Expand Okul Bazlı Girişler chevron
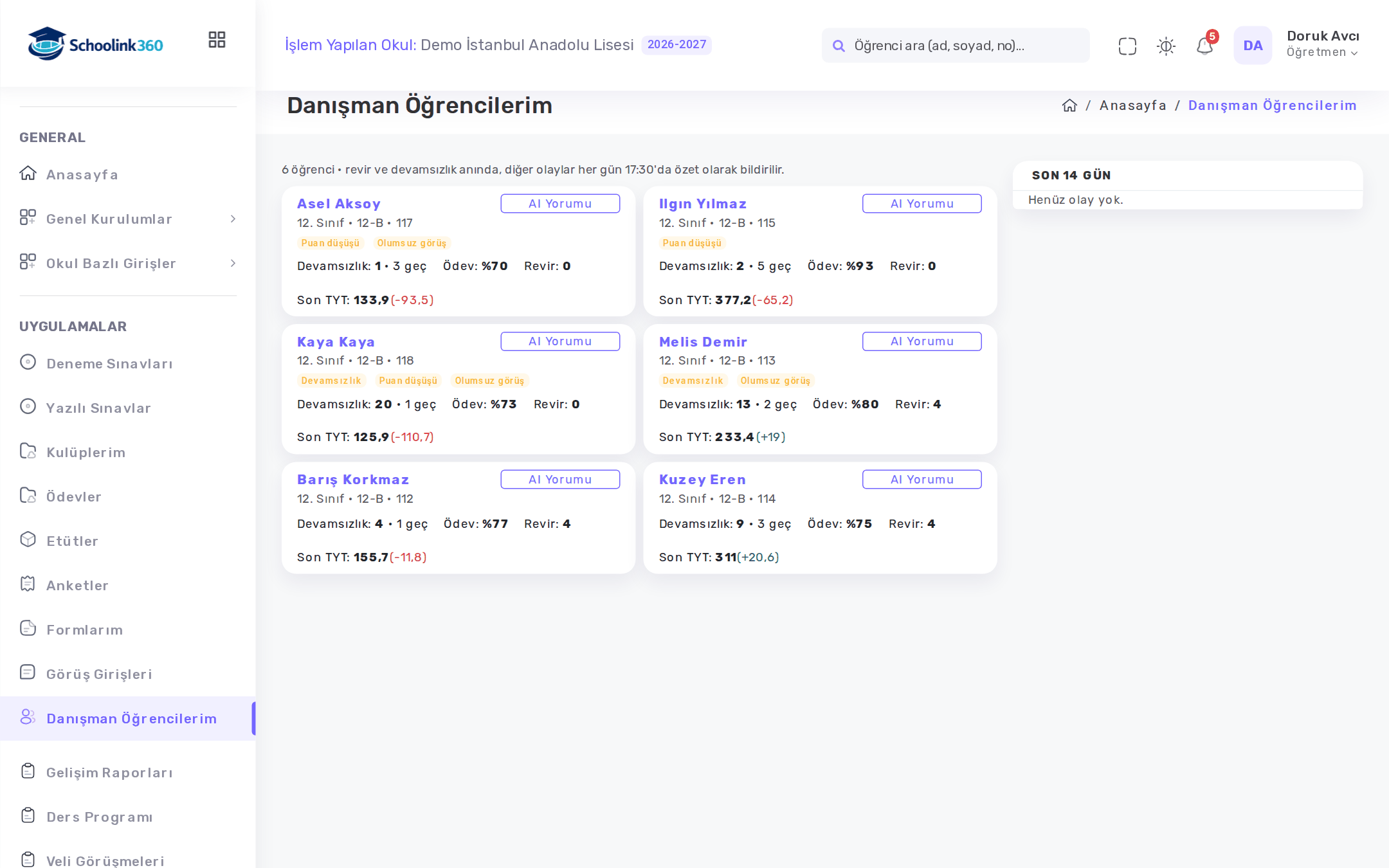Image resolution: width=1389 pixels, height=868 pixels. click(x=233, y=263)
